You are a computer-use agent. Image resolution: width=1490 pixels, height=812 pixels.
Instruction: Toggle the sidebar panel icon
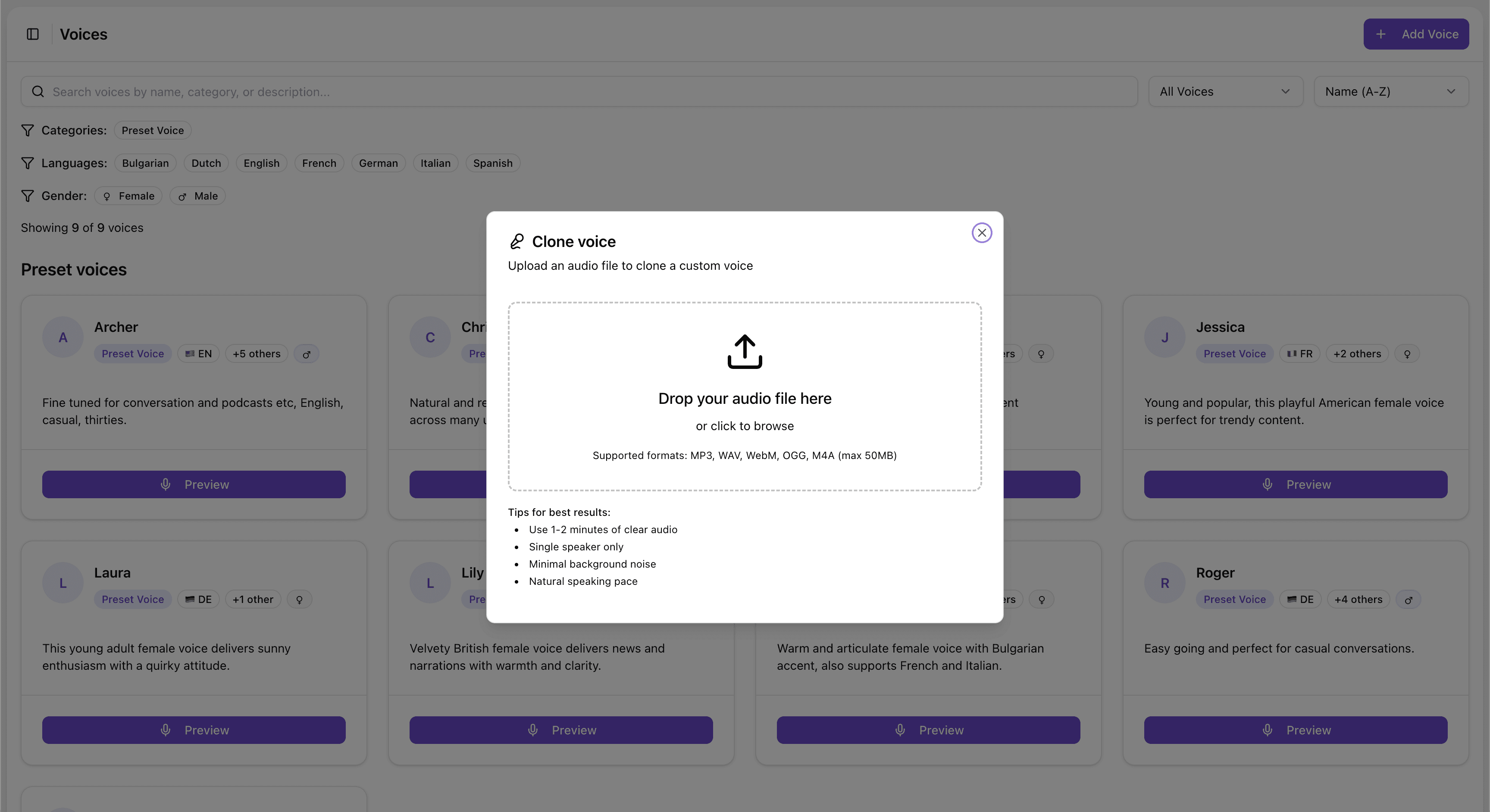(33, 34)
